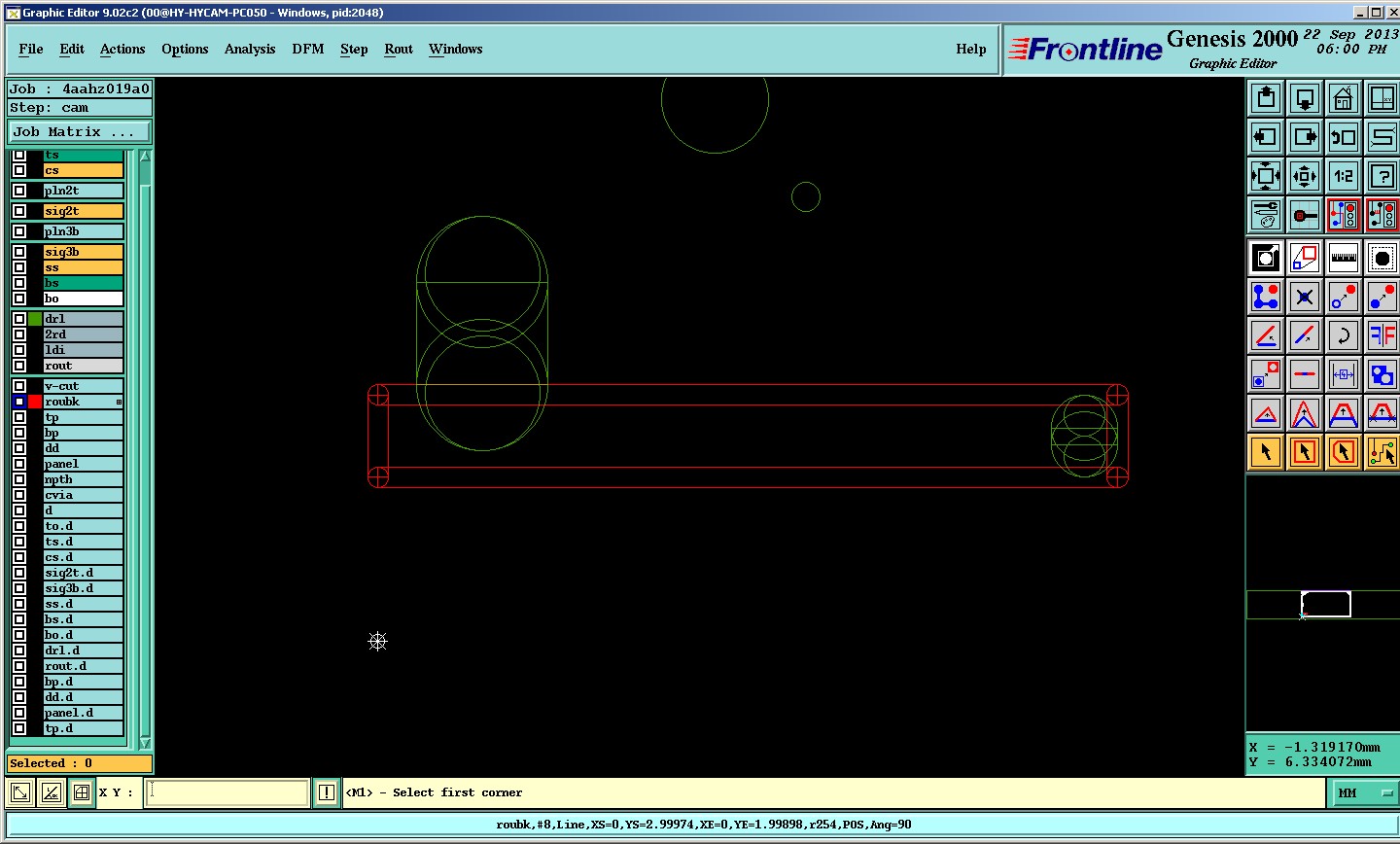The width and height of the screenshot is (1400, 844).
Task: Open the Actions menu
Action: [122, 49]
